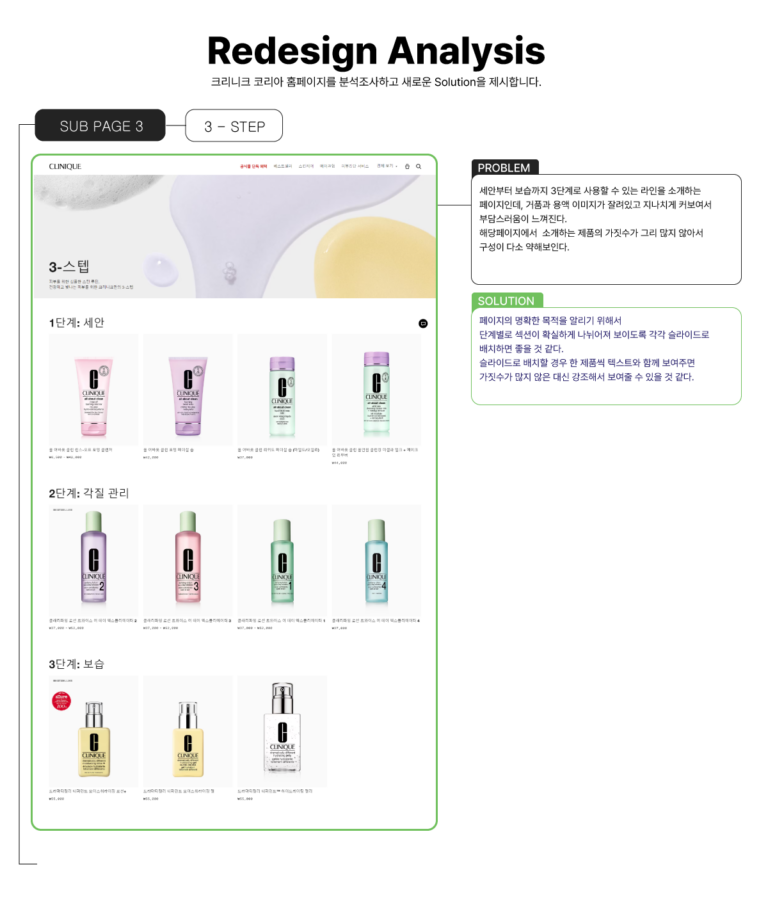Image resolution: width=768 pixels, height=914 pixels.
Task: Click the CLINIQUE logo
Action: [x=65, y=166]
